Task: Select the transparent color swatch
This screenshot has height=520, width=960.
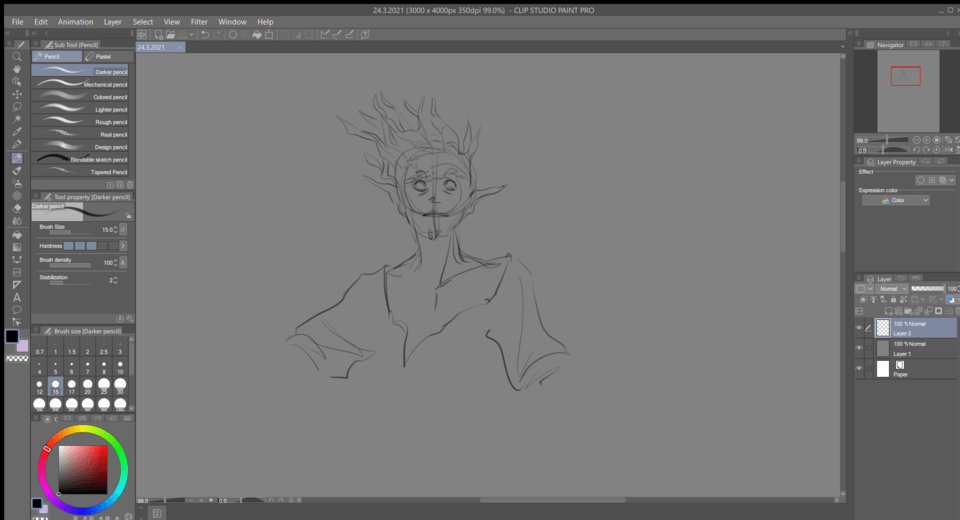Action: pyautogui.click(x=17, y=358)
